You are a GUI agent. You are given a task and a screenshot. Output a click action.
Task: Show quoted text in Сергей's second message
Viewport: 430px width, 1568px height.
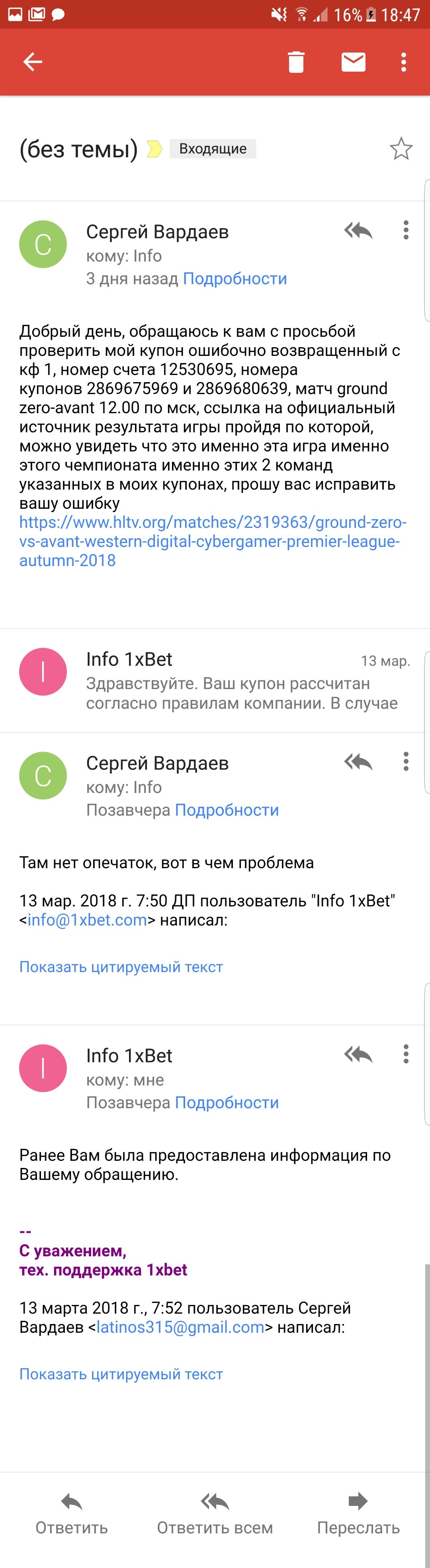pyautogui.click(x=121, y=967)
